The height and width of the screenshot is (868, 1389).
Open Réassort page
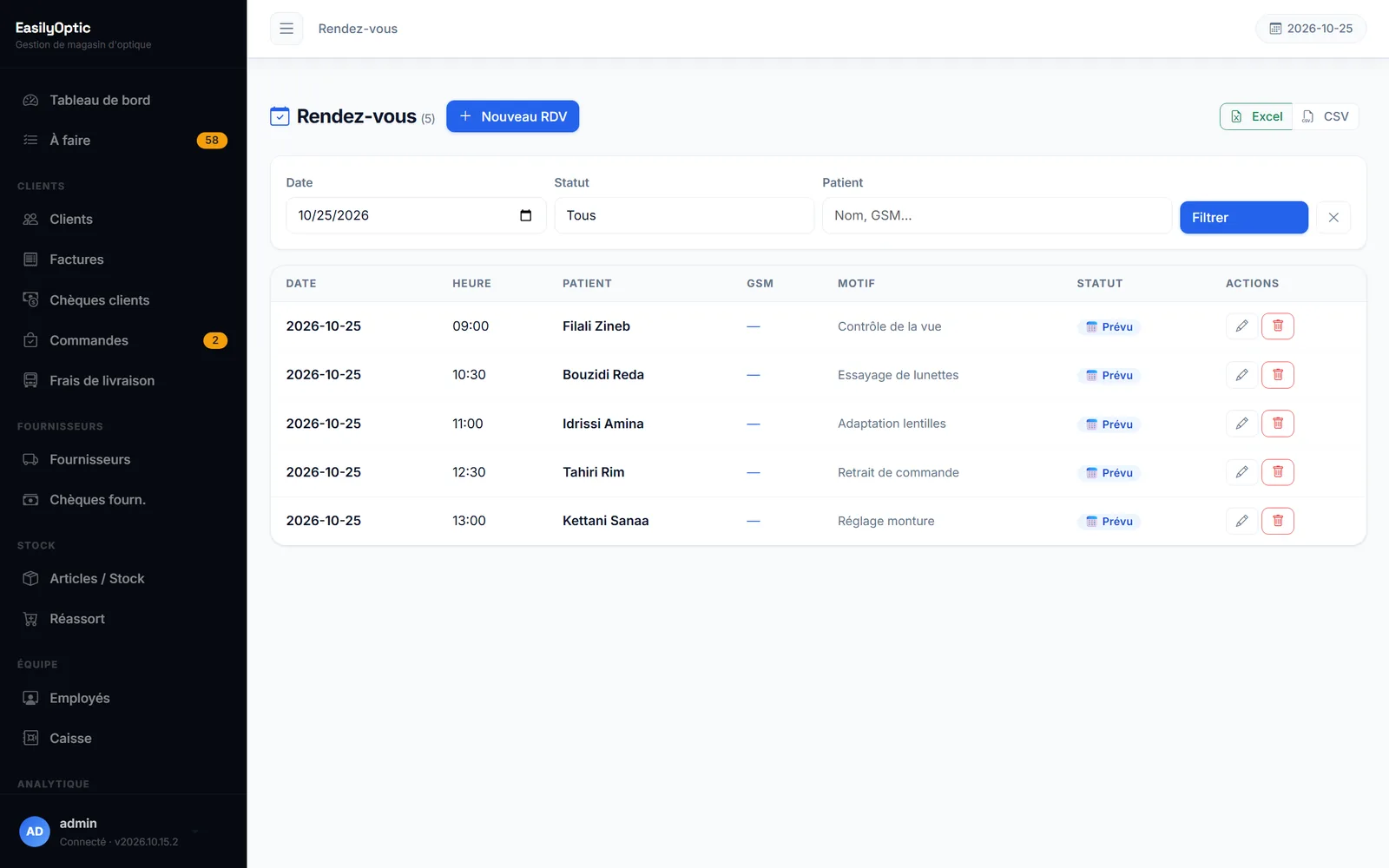coord(123,619)
